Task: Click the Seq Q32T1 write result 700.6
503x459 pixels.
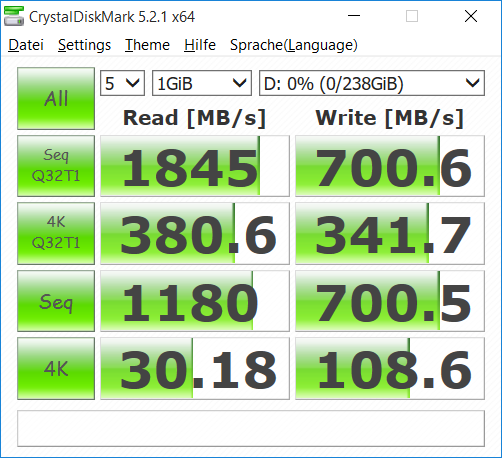Action: (x=390, y=166)
